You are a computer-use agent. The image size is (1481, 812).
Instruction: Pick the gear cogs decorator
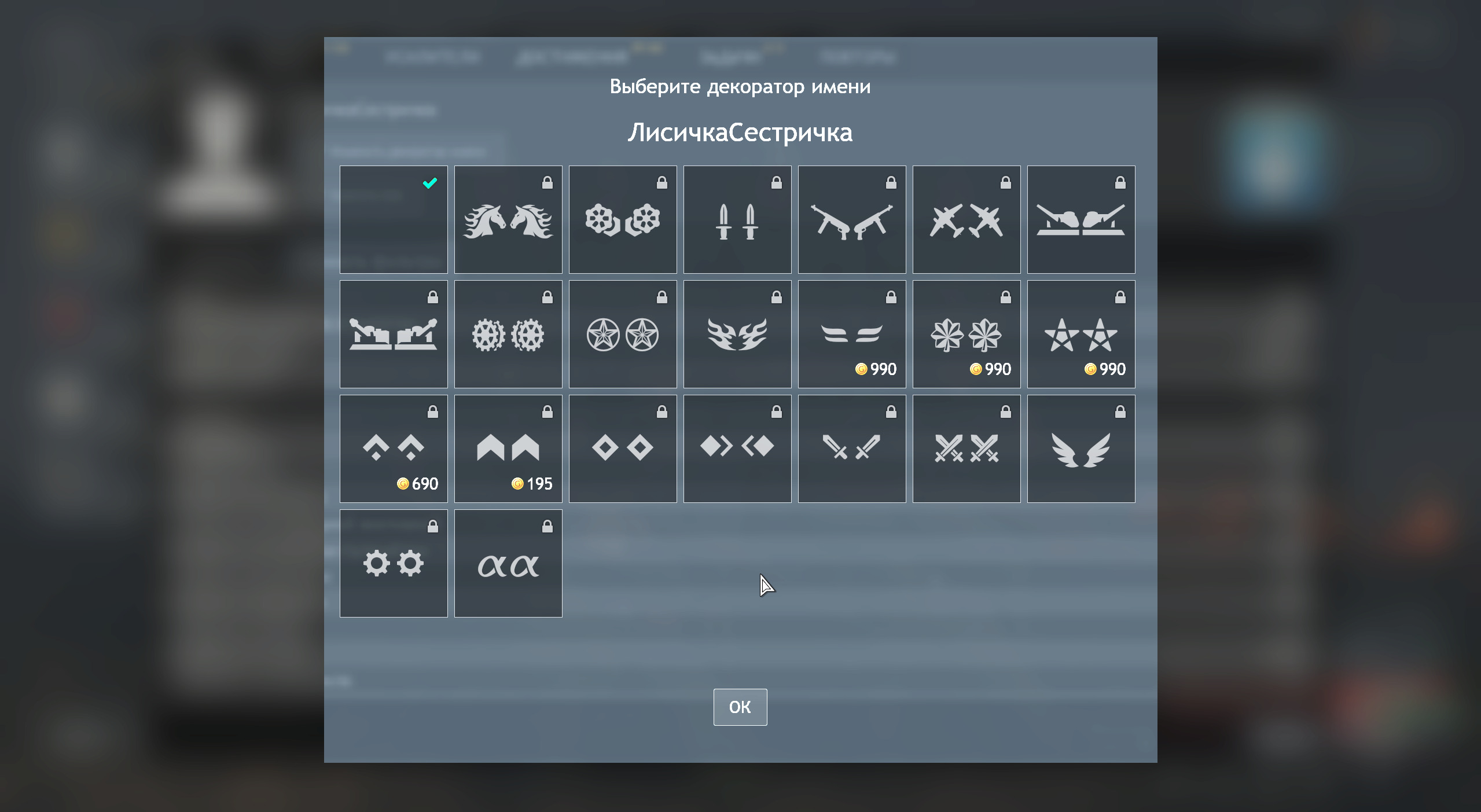coord(393,564)
